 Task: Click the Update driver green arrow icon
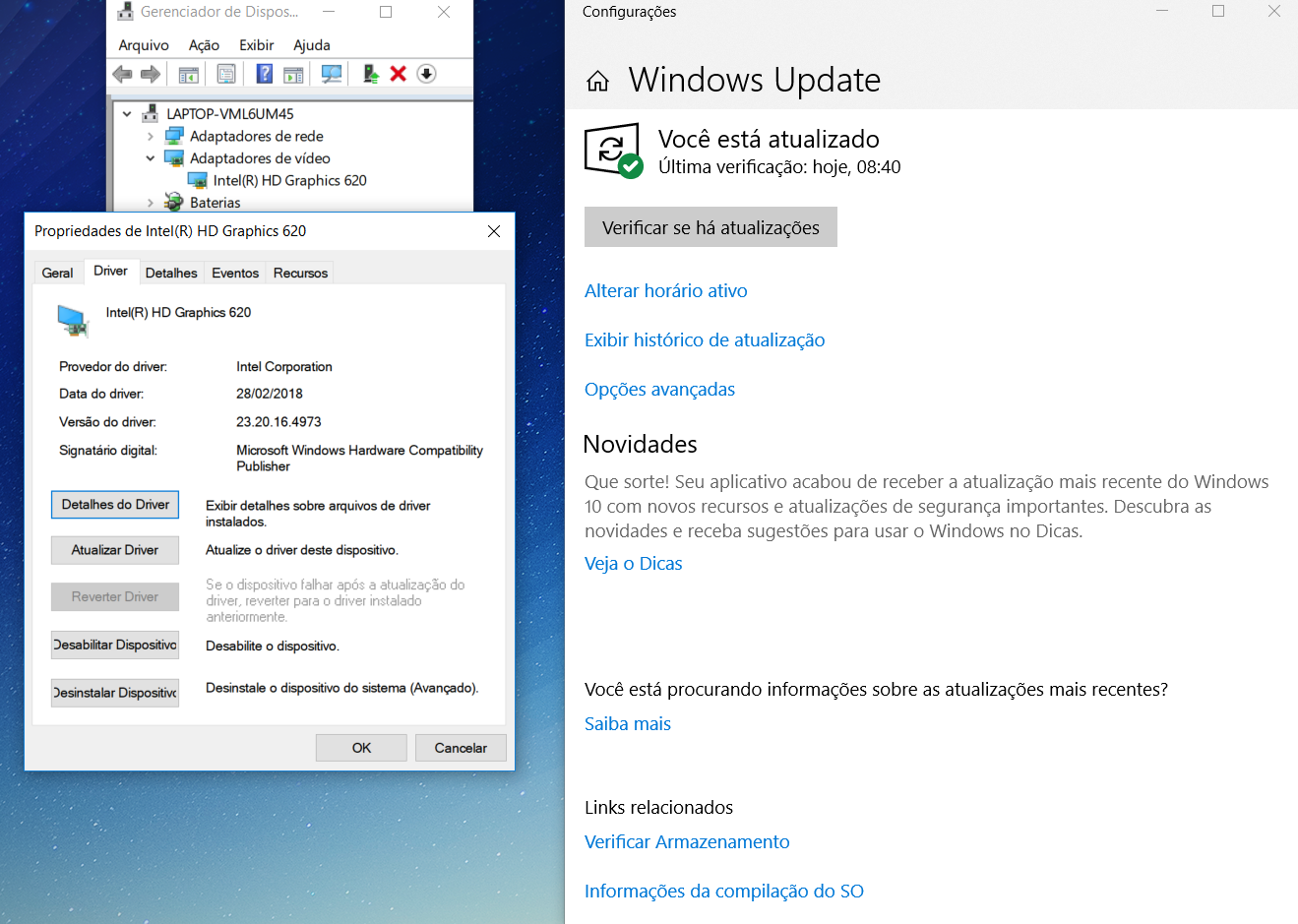[371, 74]
